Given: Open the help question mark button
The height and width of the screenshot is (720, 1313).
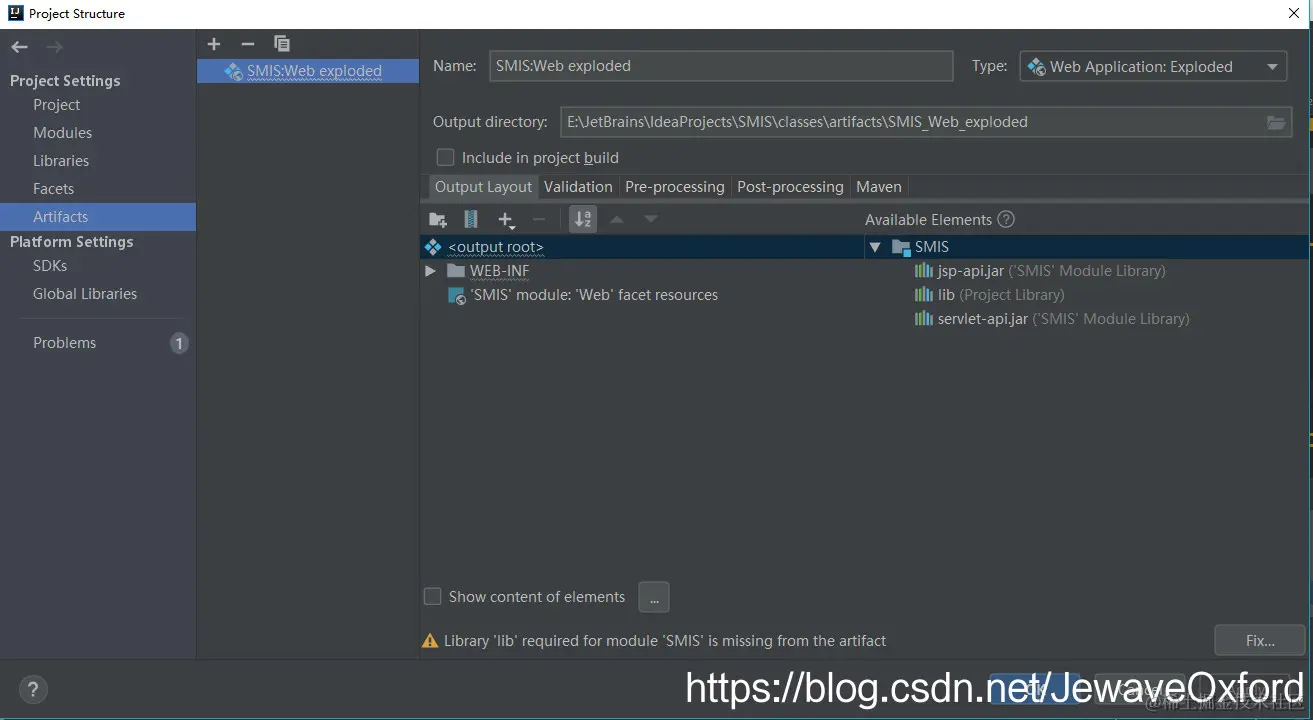Looking at the screenshot, I should [33, 689].
